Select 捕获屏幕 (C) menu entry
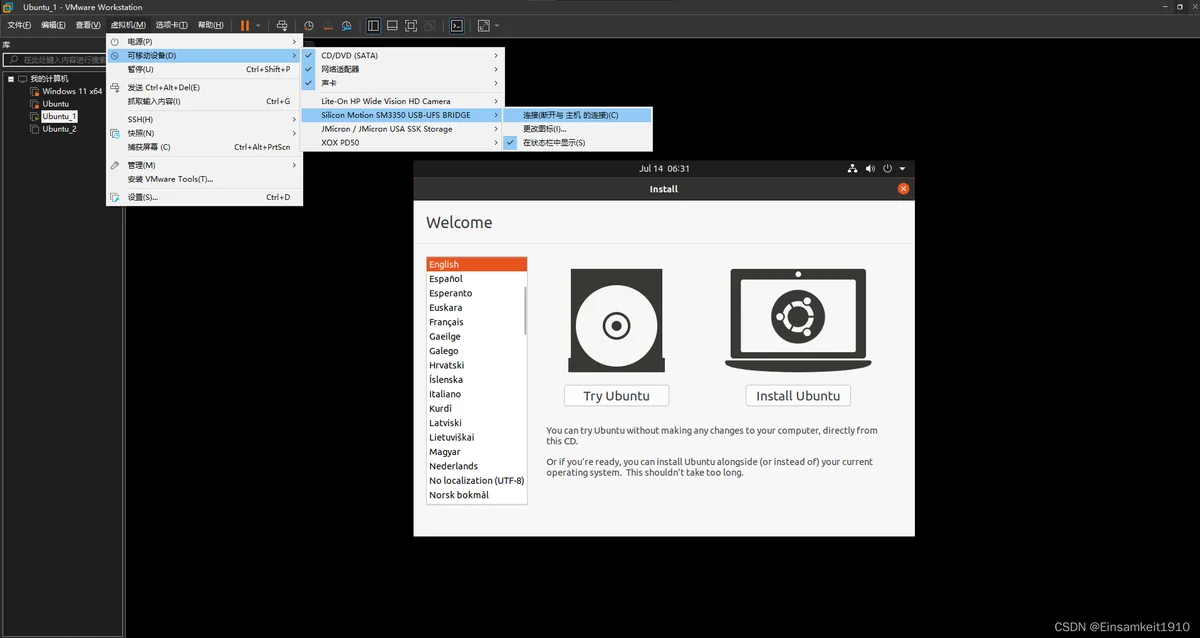 pos(204,147)
